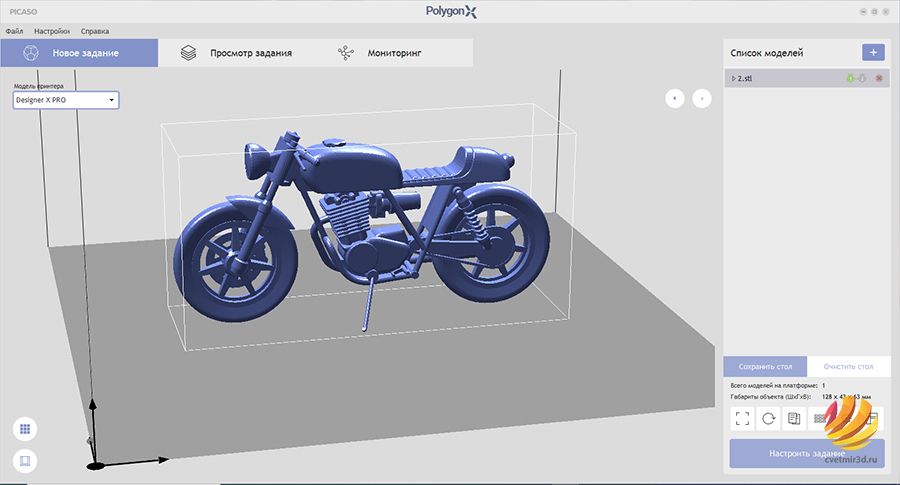This screenshot has height=485, width=900.
Task: Click the Габариты объекта dimensions label
Action: (770, 397)
